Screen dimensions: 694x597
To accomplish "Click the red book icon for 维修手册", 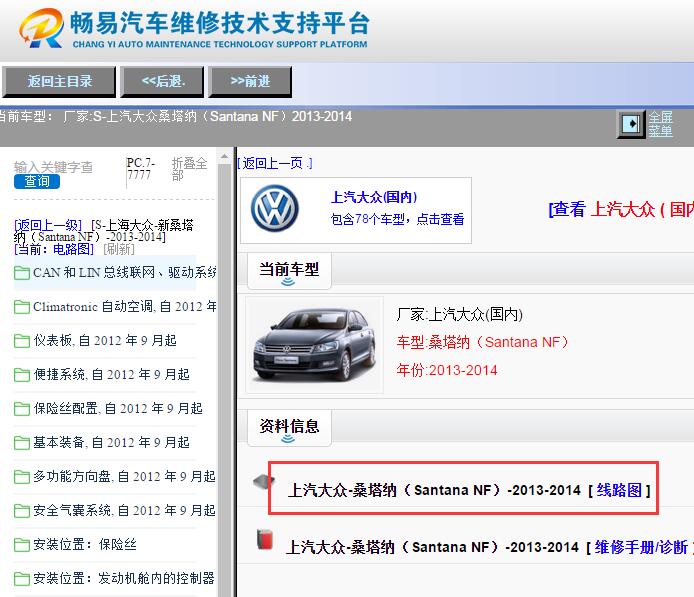I will click(x=264, y=539).
